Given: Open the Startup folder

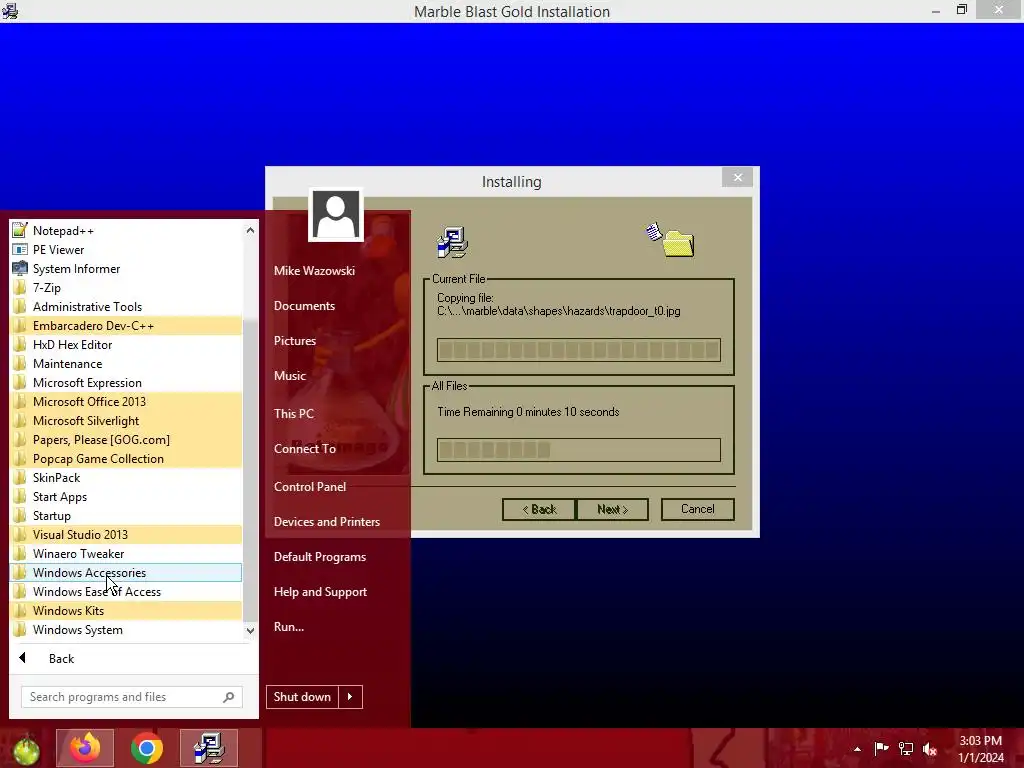Looking at the screenshot, I should click(126, 515).
